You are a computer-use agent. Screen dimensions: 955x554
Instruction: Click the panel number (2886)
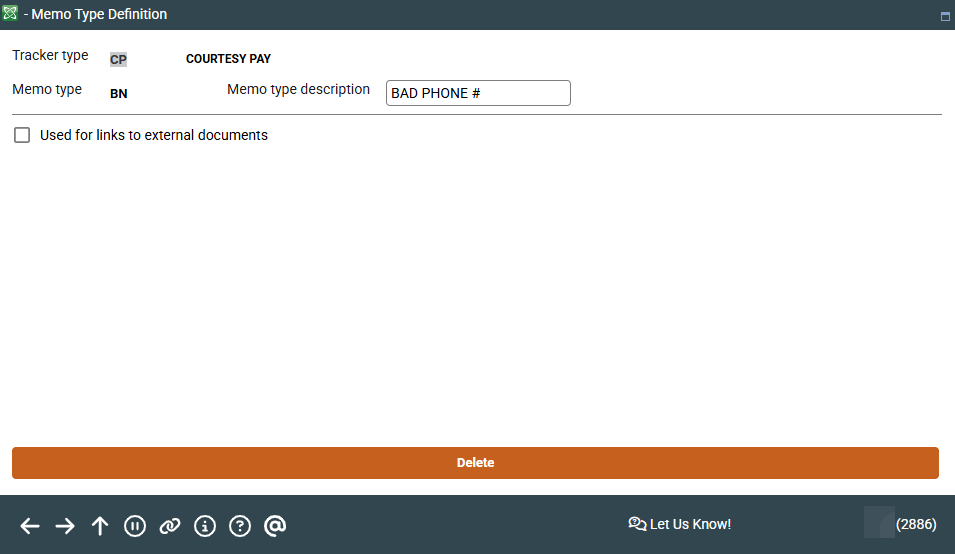tap(916, 524)
